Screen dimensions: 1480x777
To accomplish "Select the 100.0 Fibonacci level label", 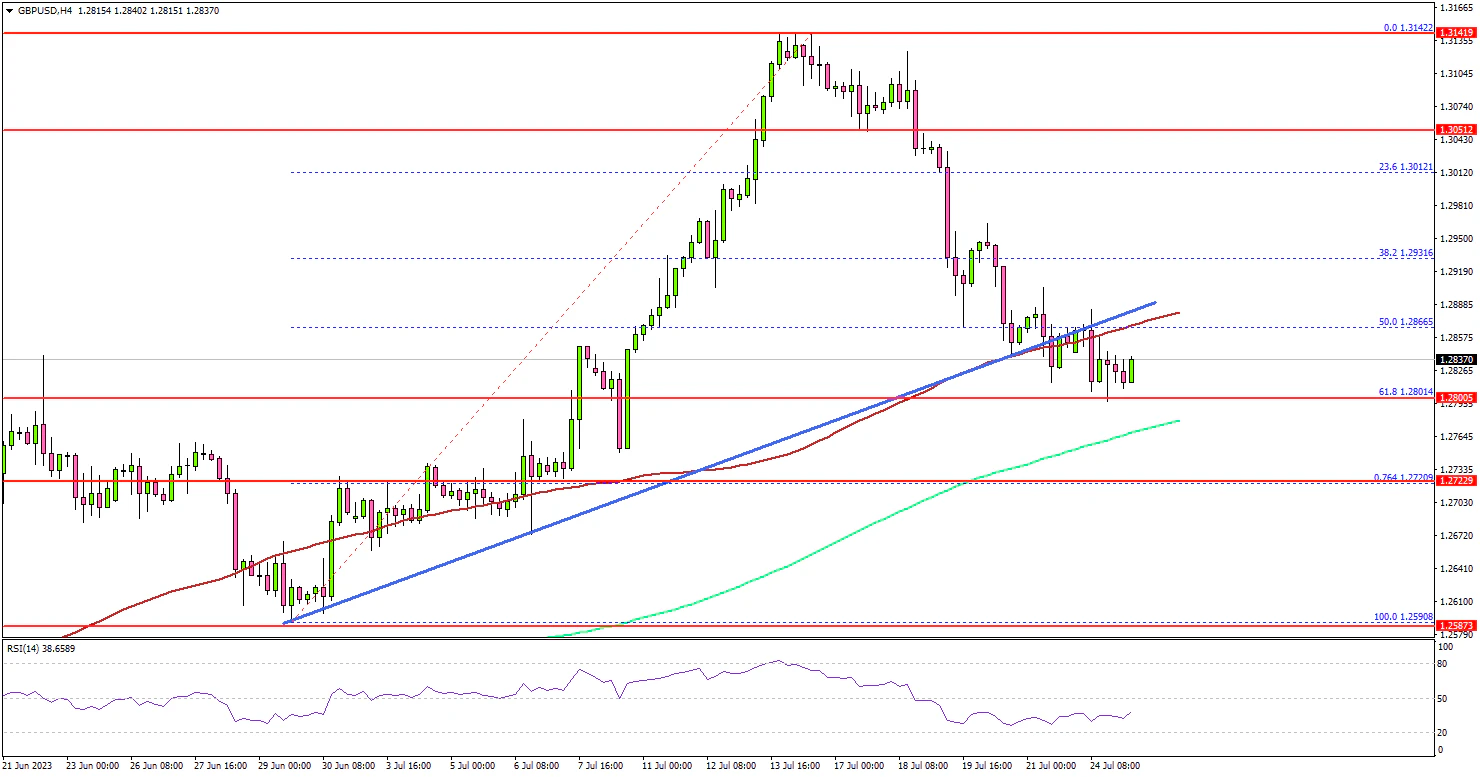I will pos(1404,617).
